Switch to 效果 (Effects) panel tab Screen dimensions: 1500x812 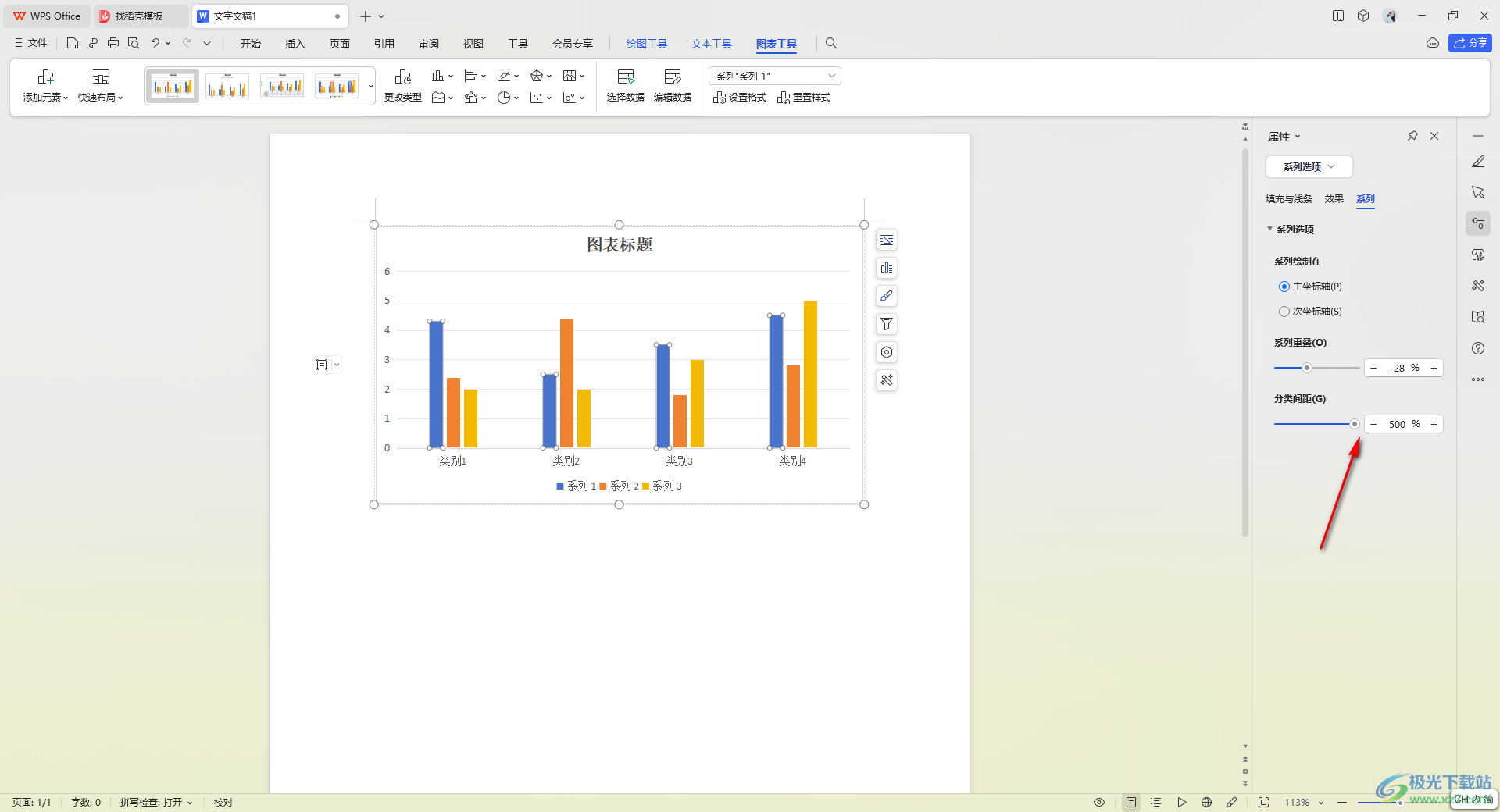click(x=1334, y=199)
